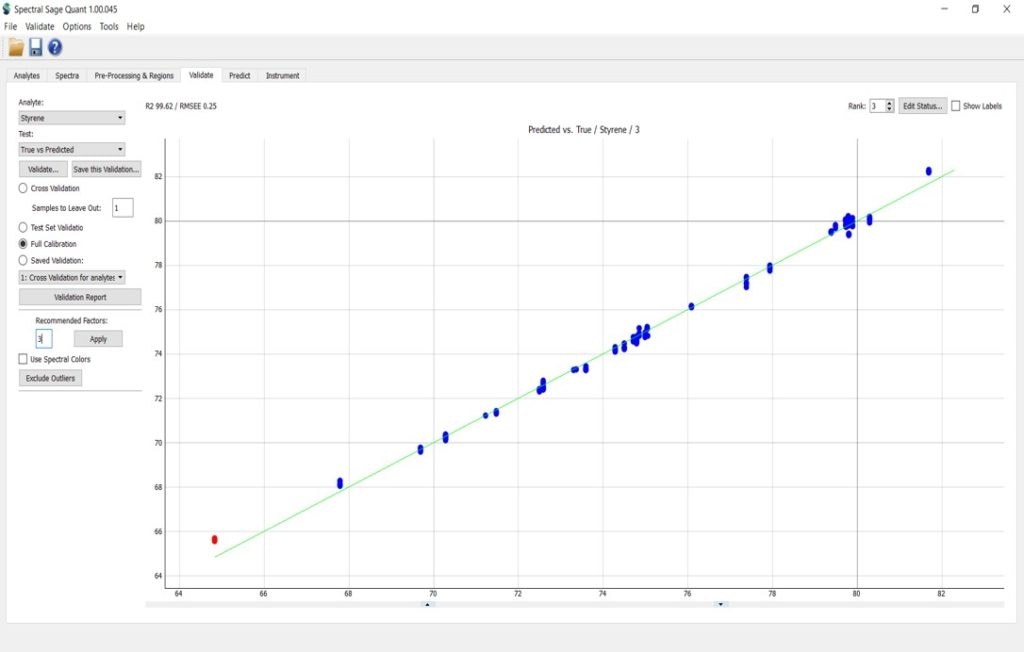Open the Help menu
Viewport: 1024px width, 652px height.
pyautogui.click(x=136, y=27)
